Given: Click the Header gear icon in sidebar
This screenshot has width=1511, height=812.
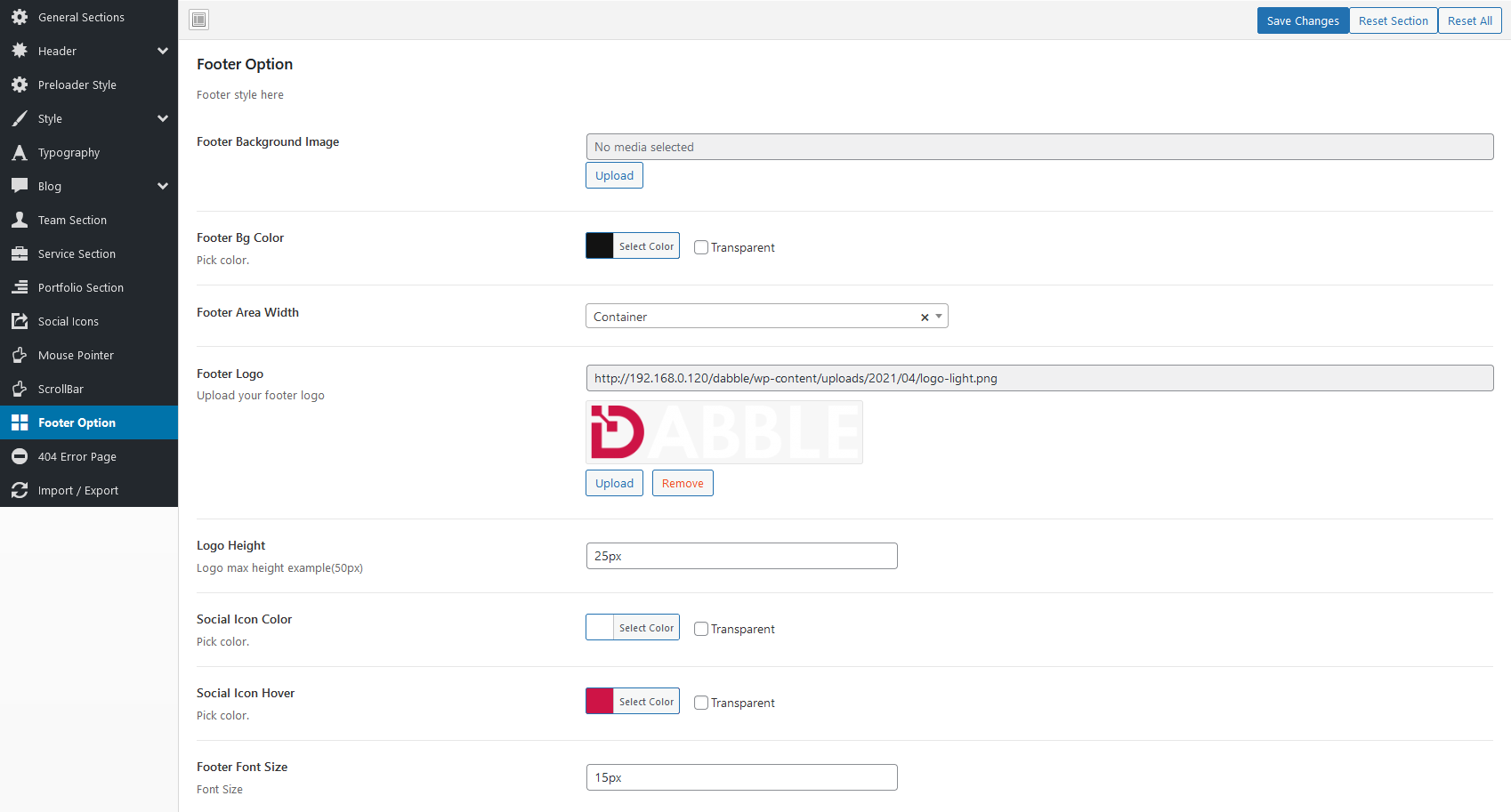Looking at the screenshot, I should coord(20,51).
